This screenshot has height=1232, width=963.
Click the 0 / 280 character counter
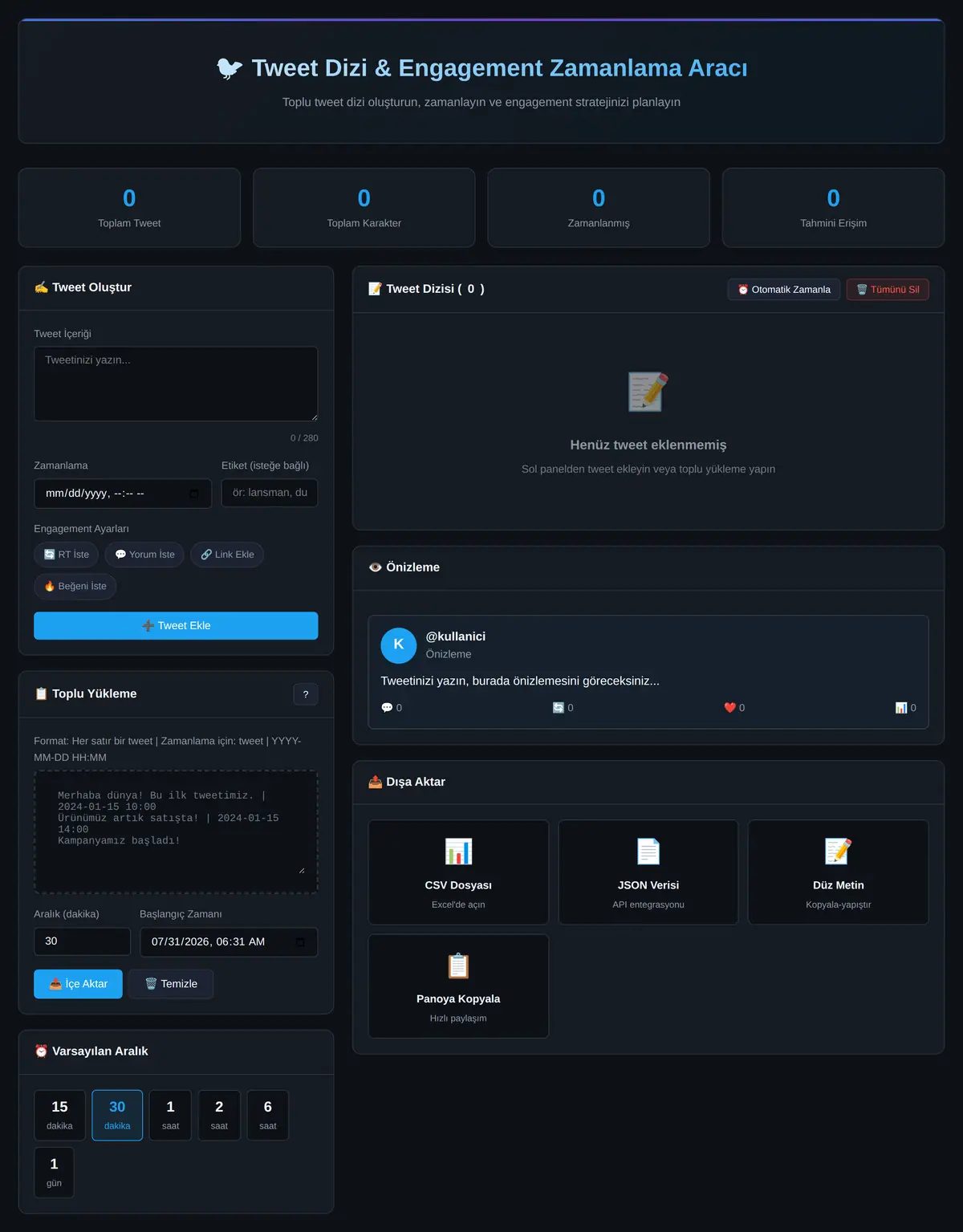pos(304,438)
